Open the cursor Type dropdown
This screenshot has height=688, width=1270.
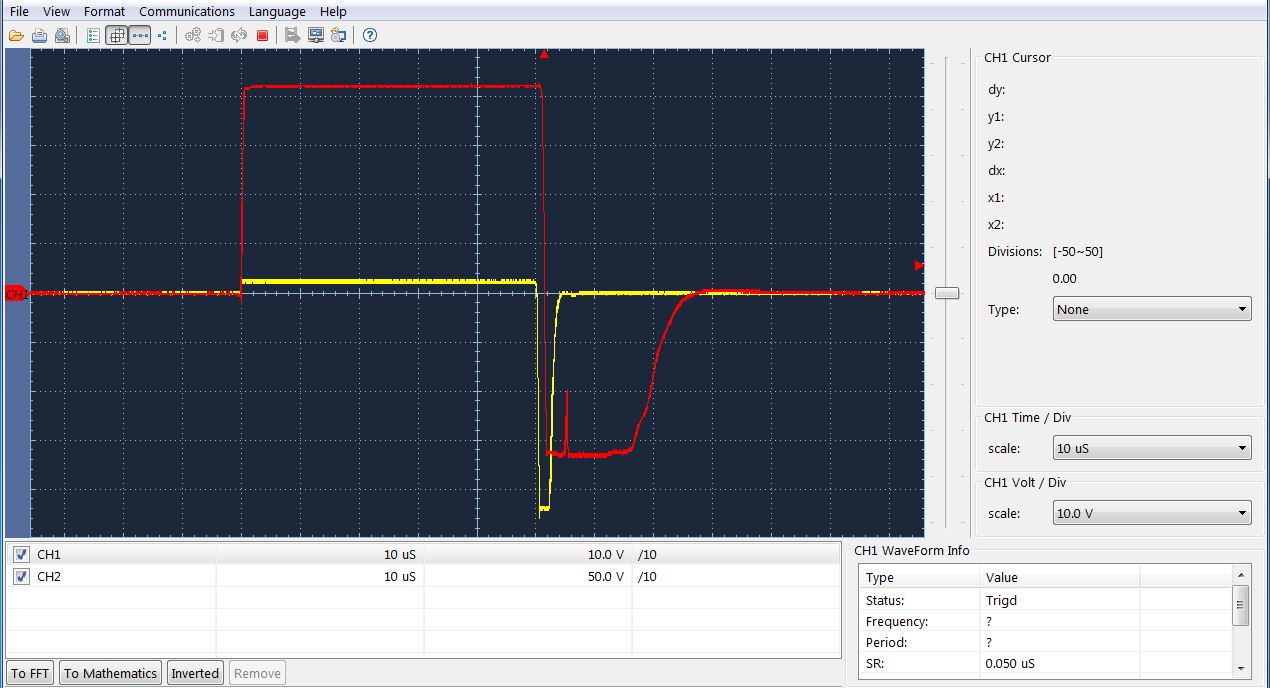1152,309
